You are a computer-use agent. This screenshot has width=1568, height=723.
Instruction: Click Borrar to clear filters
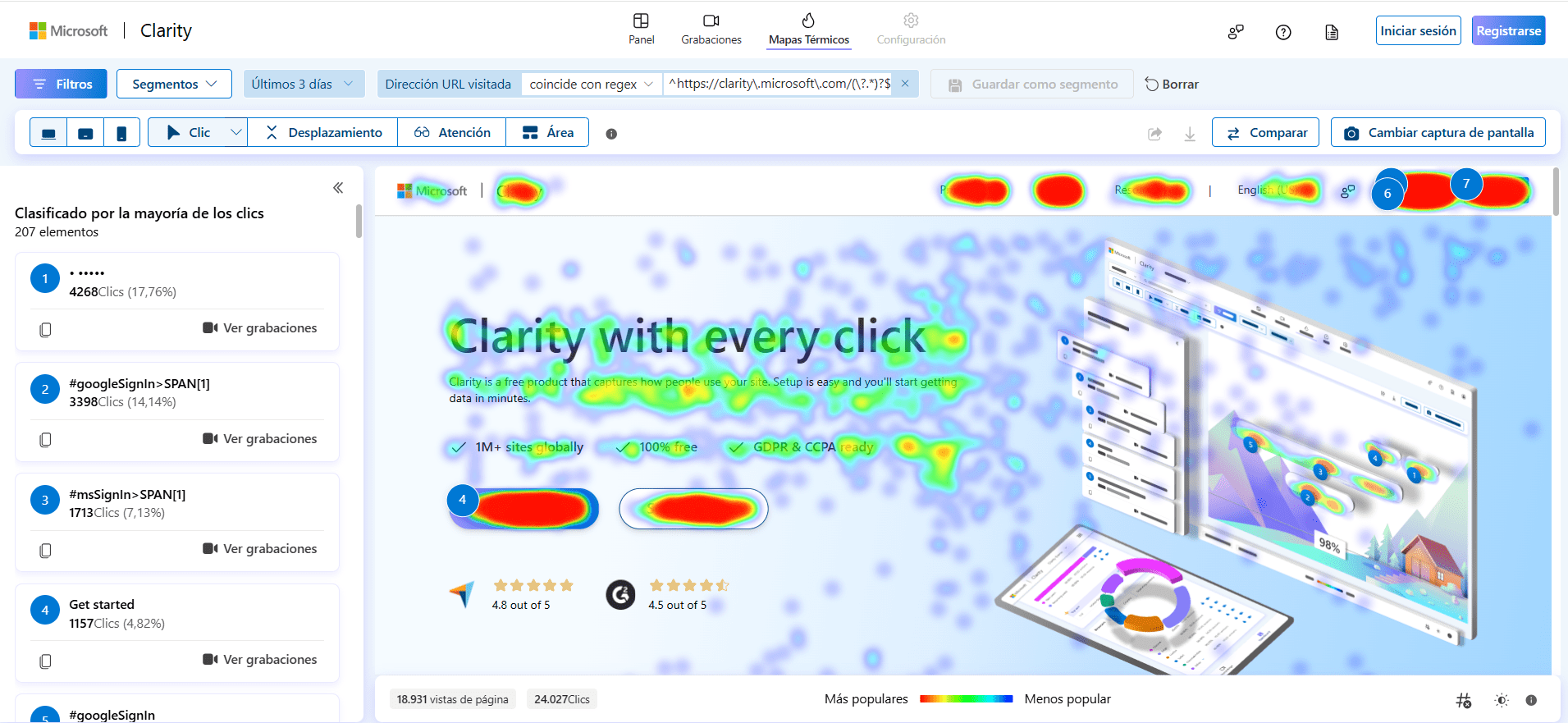1172,84
